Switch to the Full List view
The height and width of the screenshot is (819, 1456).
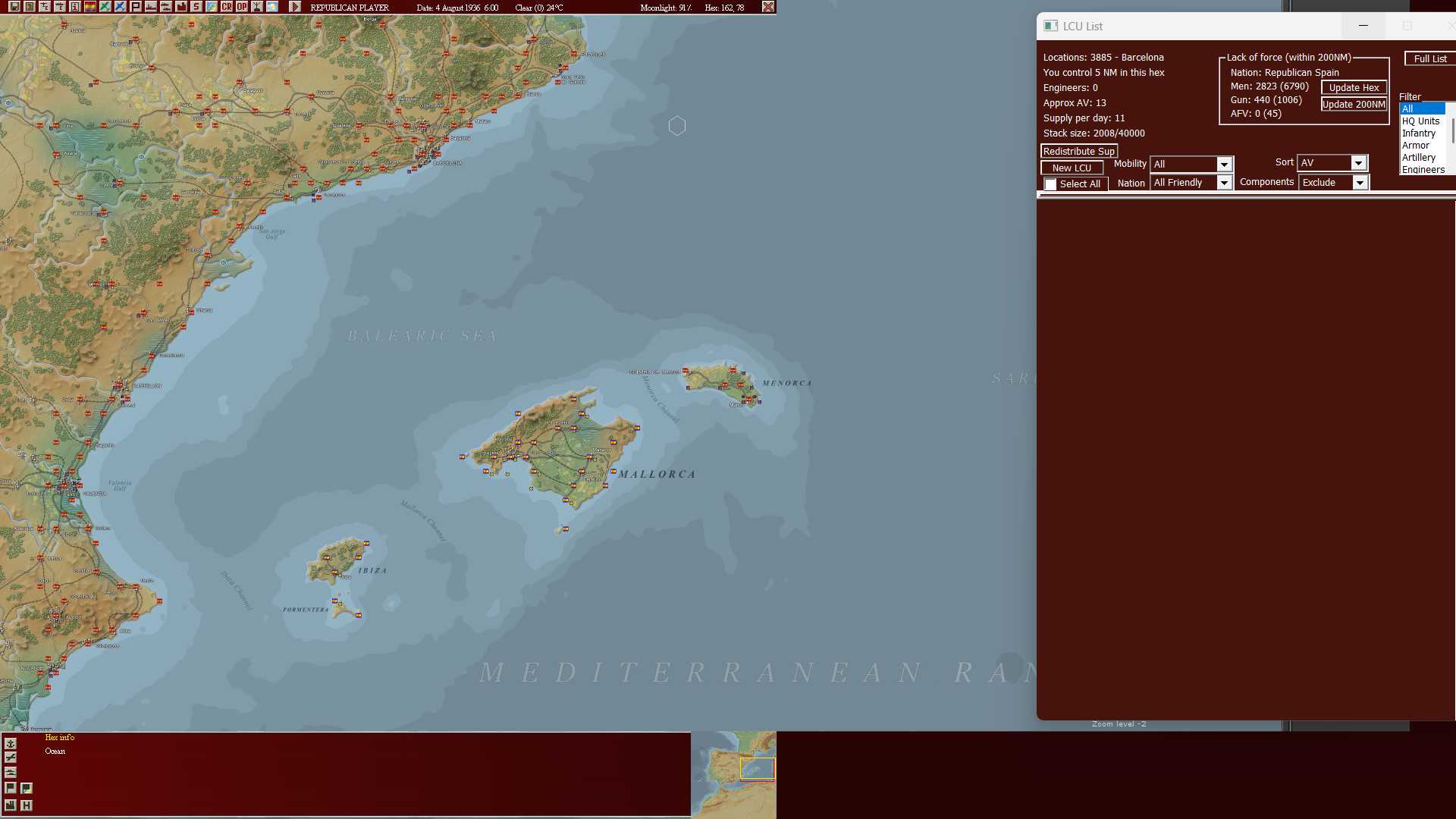(x=1429, y=58)
